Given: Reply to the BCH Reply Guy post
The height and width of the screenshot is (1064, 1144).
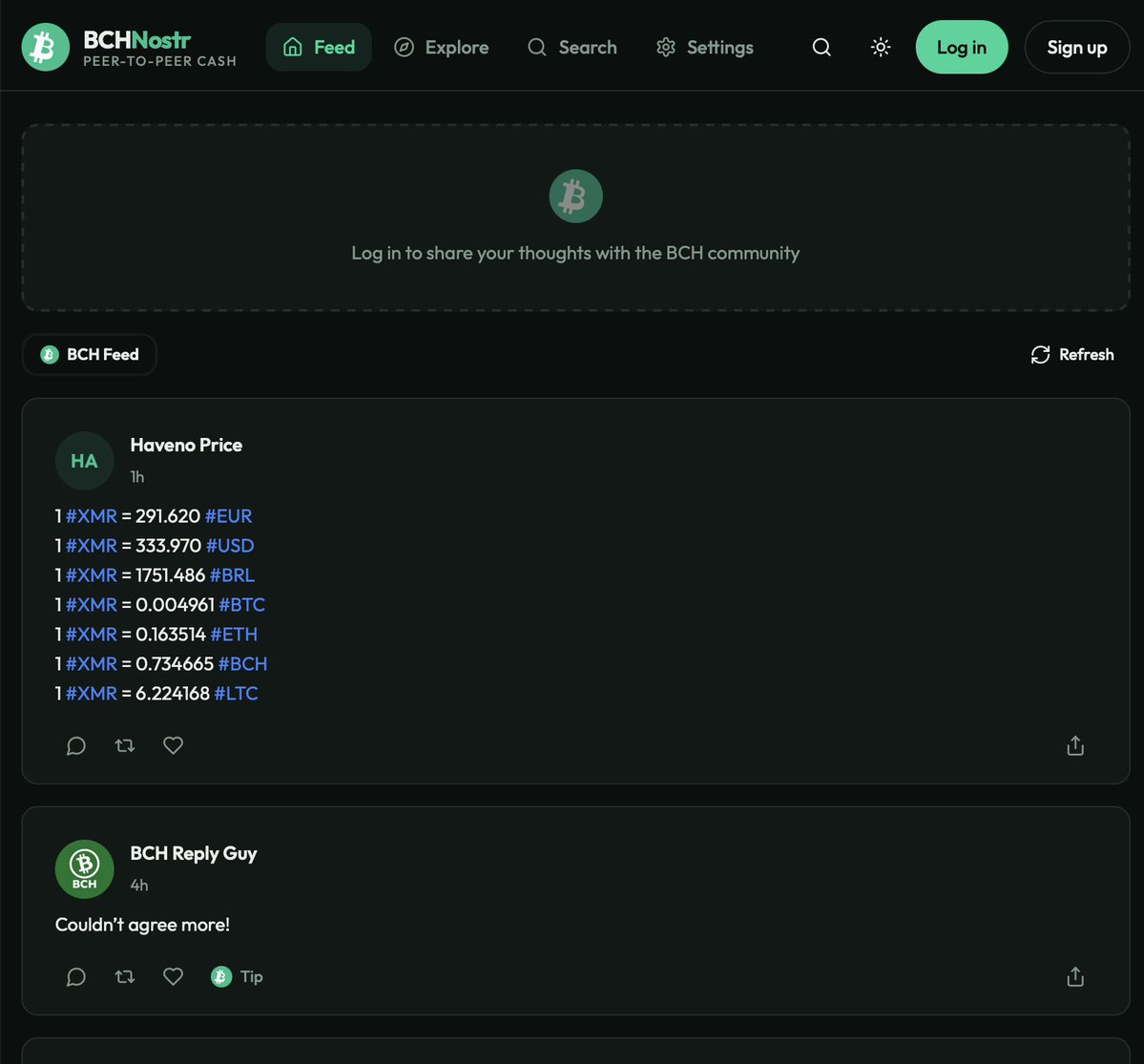Looking at the screenshot, I should click(x=76, y=977).
